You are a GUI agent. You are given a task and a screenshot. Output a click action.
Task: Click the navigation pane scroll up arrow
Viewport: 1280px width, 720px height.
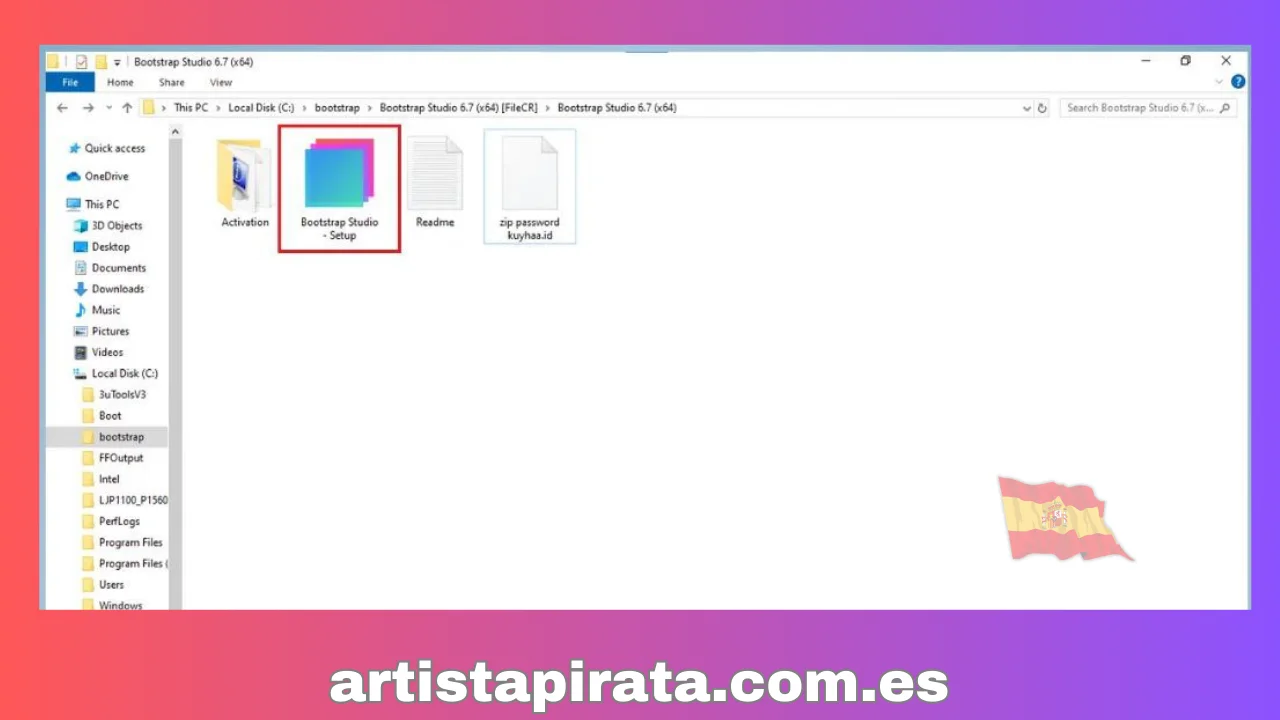(x=176, y=131)
